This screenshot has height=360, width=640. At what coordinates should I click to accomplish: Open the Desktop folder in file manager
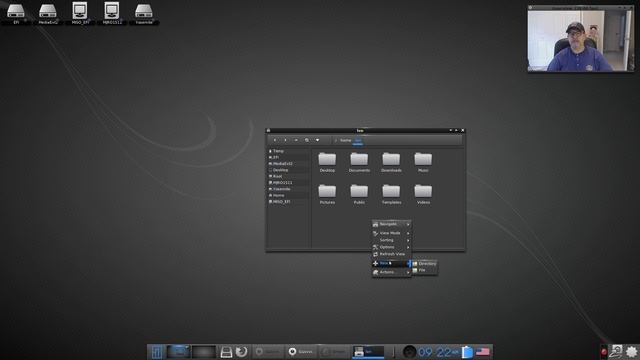coord(327,162)
